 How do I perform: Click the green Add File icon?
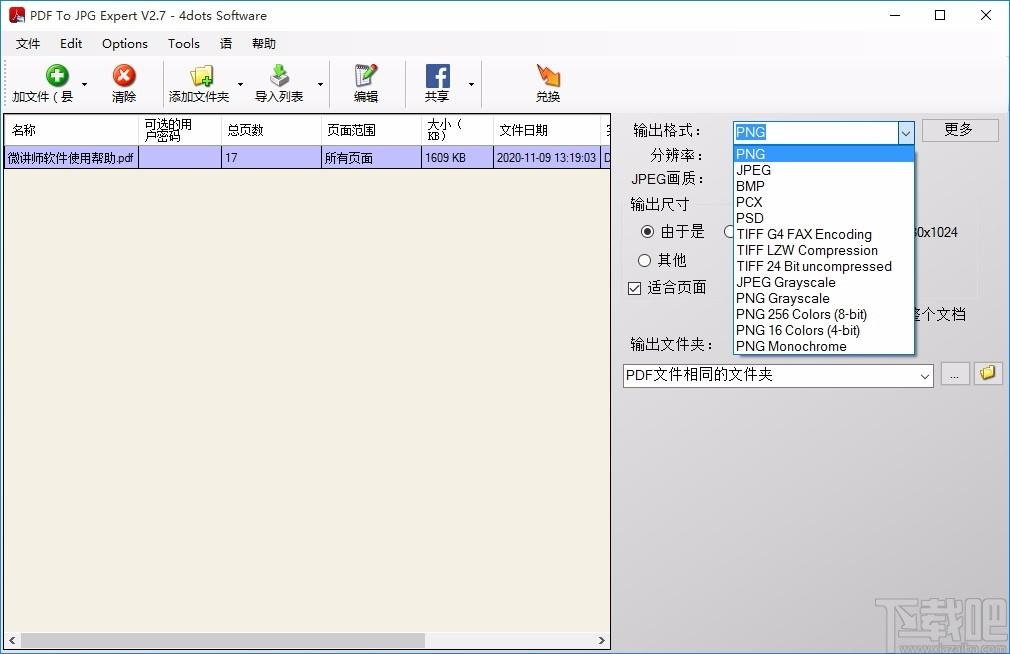pos(57,75)
